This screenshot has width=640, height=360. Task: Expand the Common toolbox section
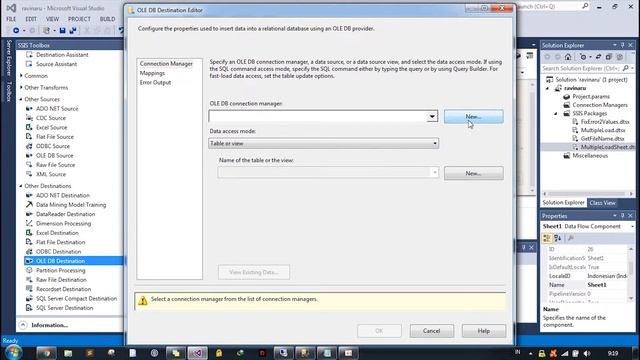[21, 76]
